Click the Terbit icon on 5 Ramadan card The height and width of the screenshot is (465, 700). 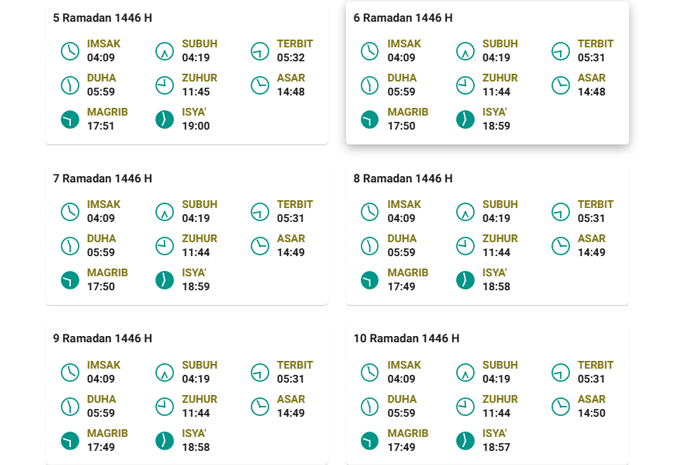tap(260, 51)
